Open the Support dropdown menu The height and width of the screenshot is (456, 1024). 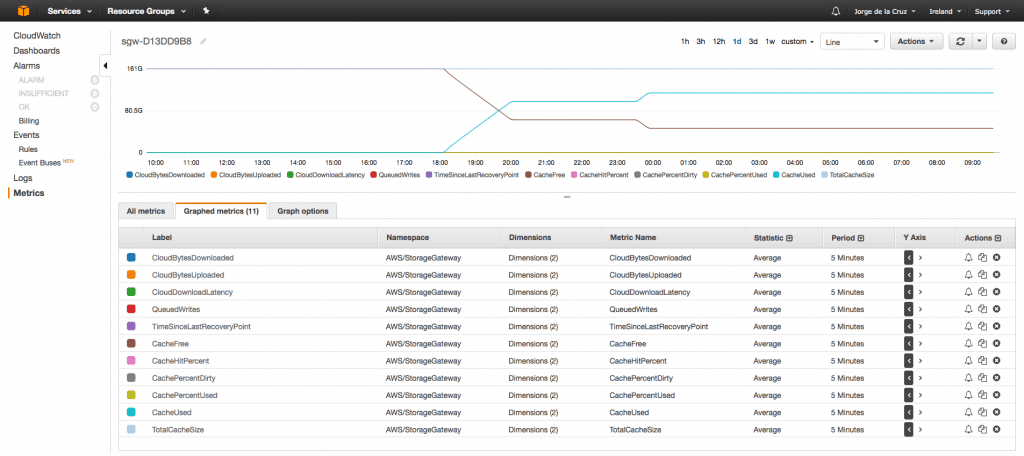[x=991, y=11]
